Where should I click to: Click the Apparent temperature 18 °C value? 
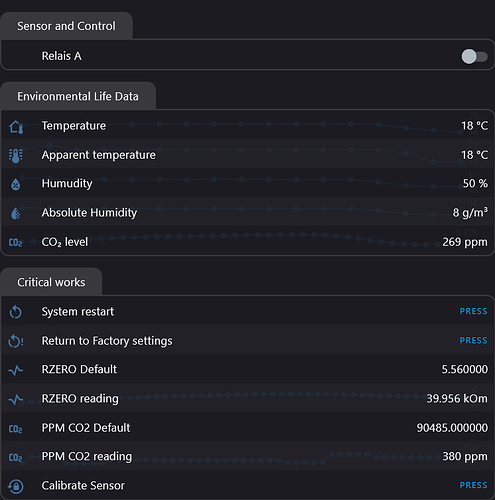[474, 155]
